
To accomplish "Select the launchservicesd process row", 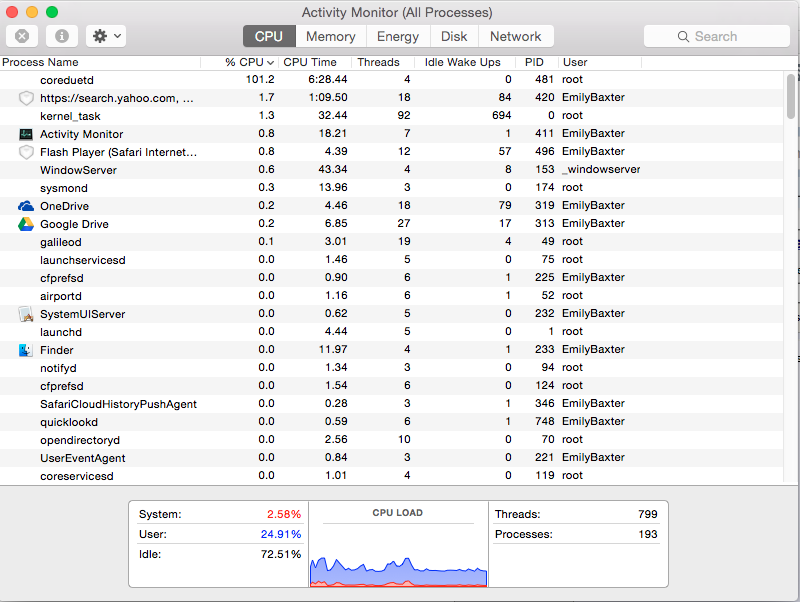I will 391,260.
